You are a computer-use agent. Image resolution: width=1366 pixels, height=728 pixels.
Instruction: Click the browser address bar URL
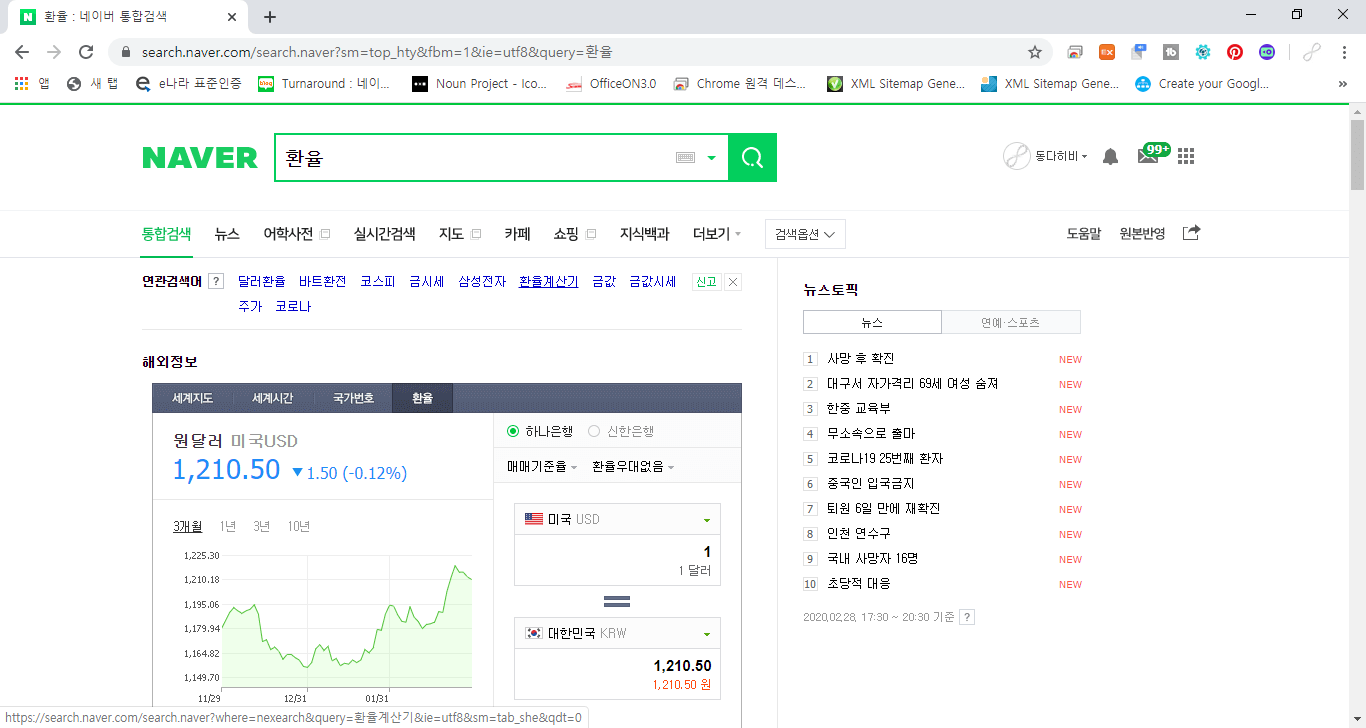coord(377,52)
